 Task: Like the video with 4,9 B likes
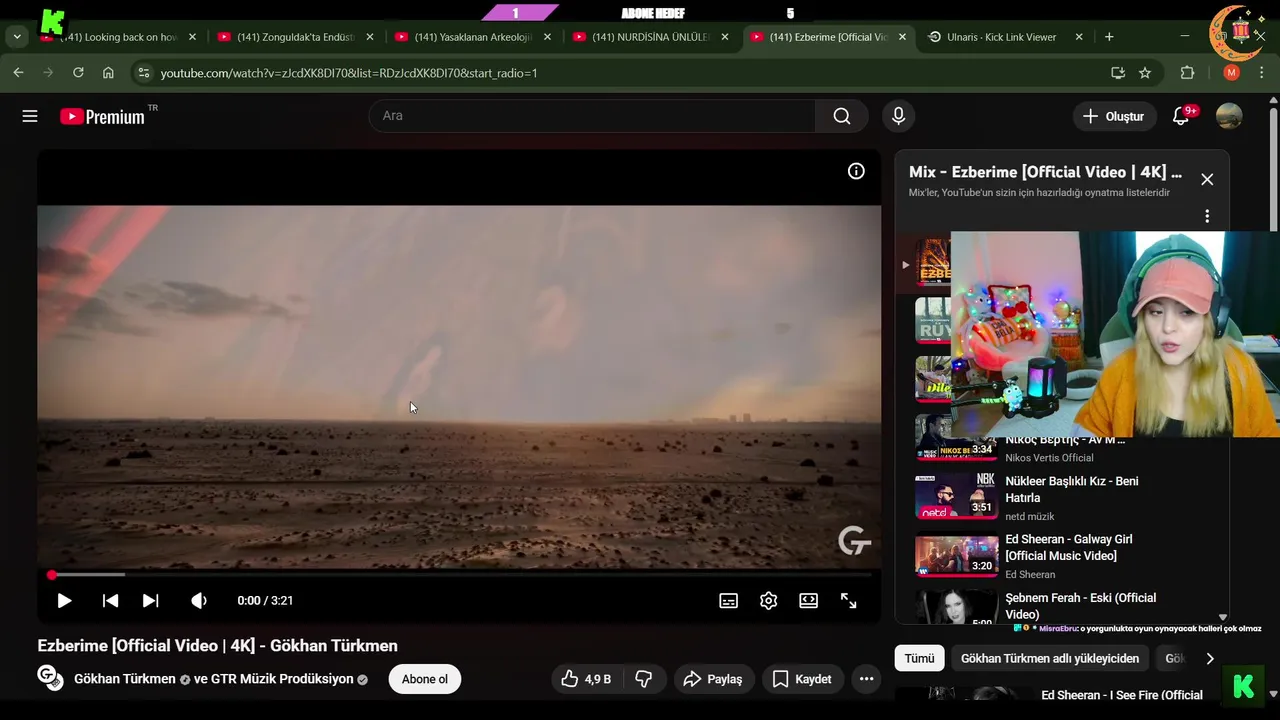click(x=587, y=679)
